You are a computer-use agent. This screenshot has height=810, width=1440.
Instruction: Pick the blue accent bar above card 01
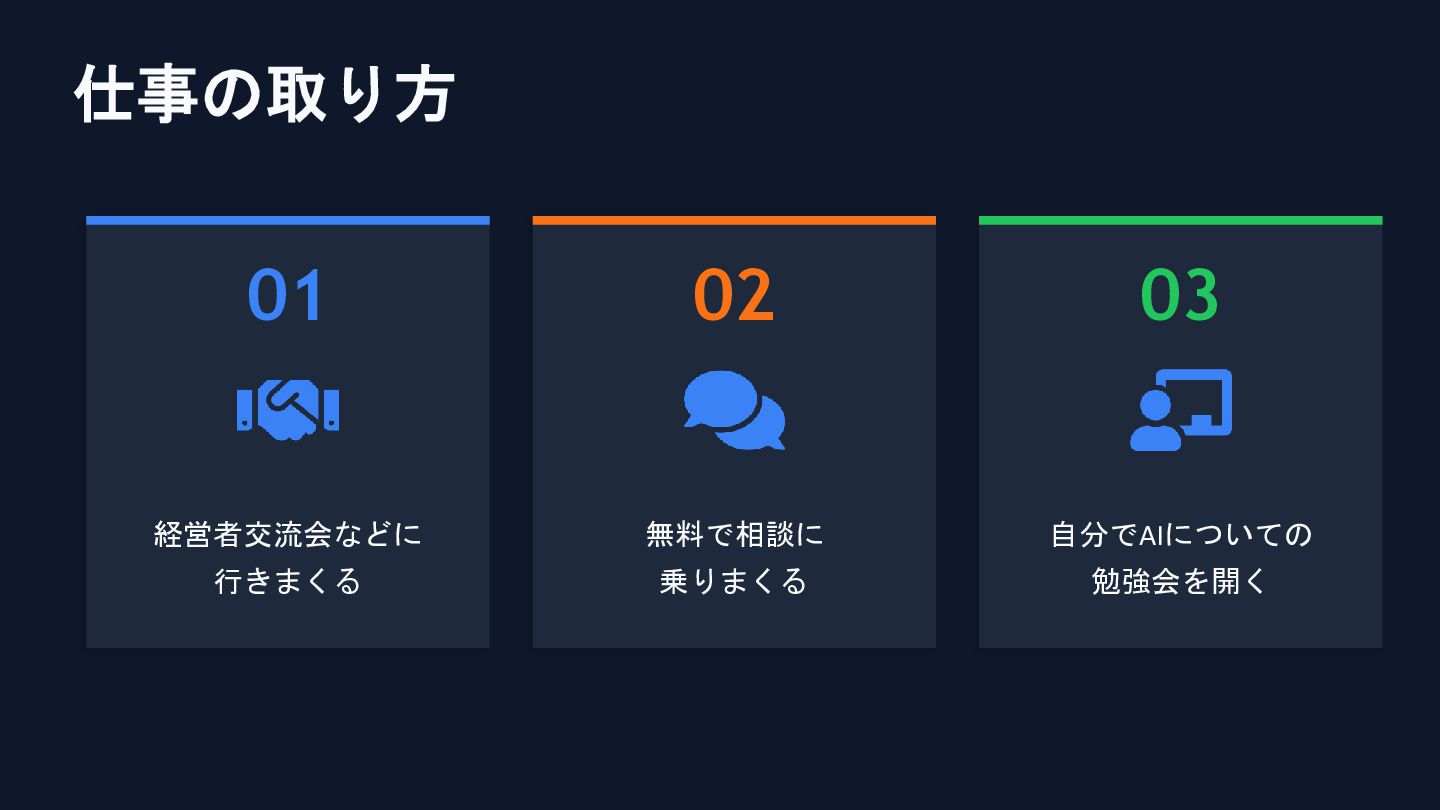(288, 220)
